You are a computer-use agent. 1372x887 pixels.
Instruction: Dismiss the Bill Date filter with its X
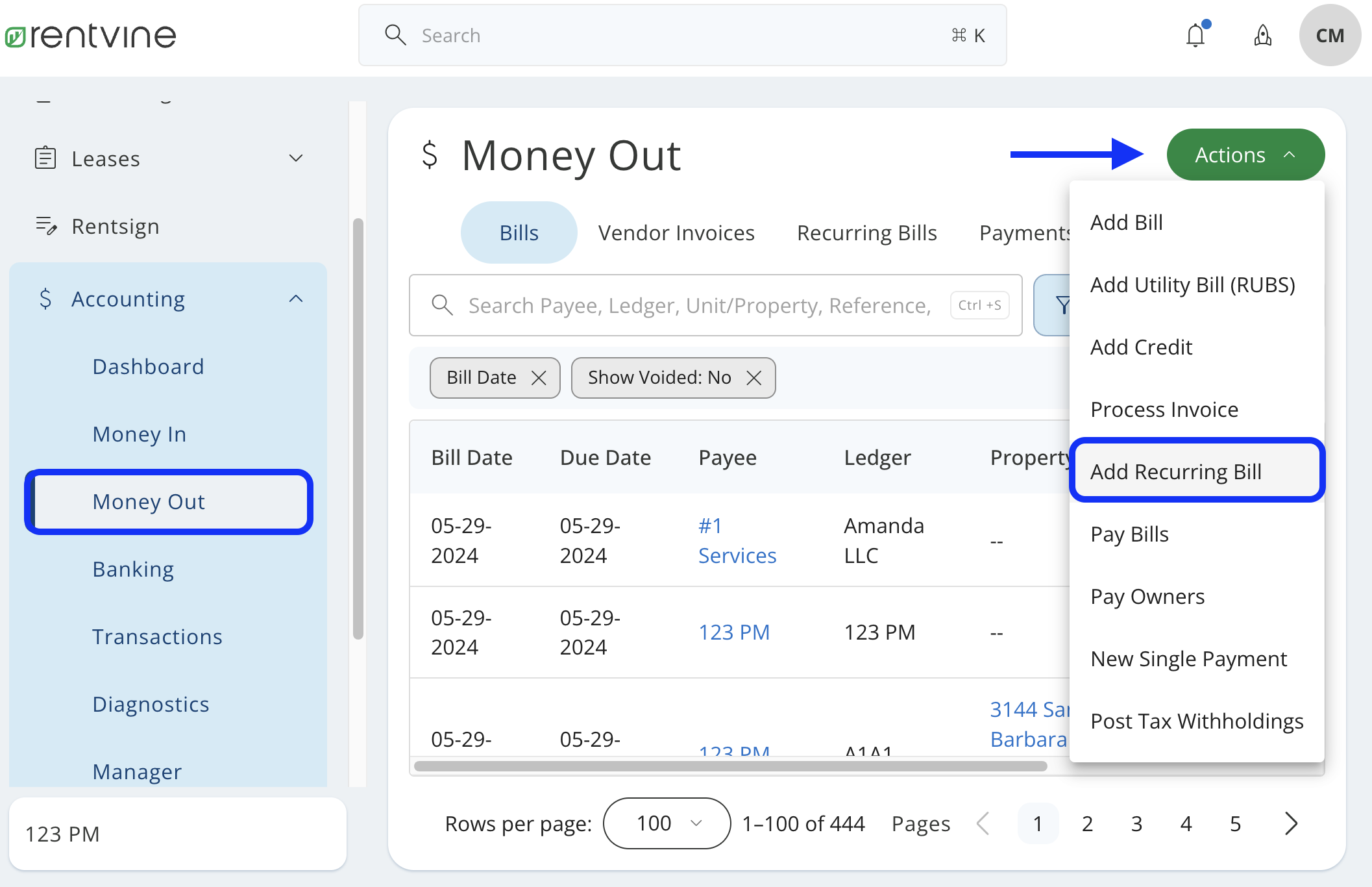[539, 377]
